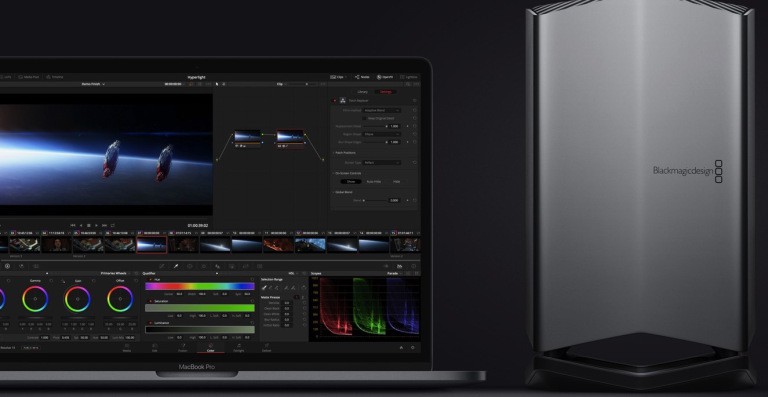Check the Keep Original Detail checkbox
The height and width of the screenshot is (397, 768).
364,118
